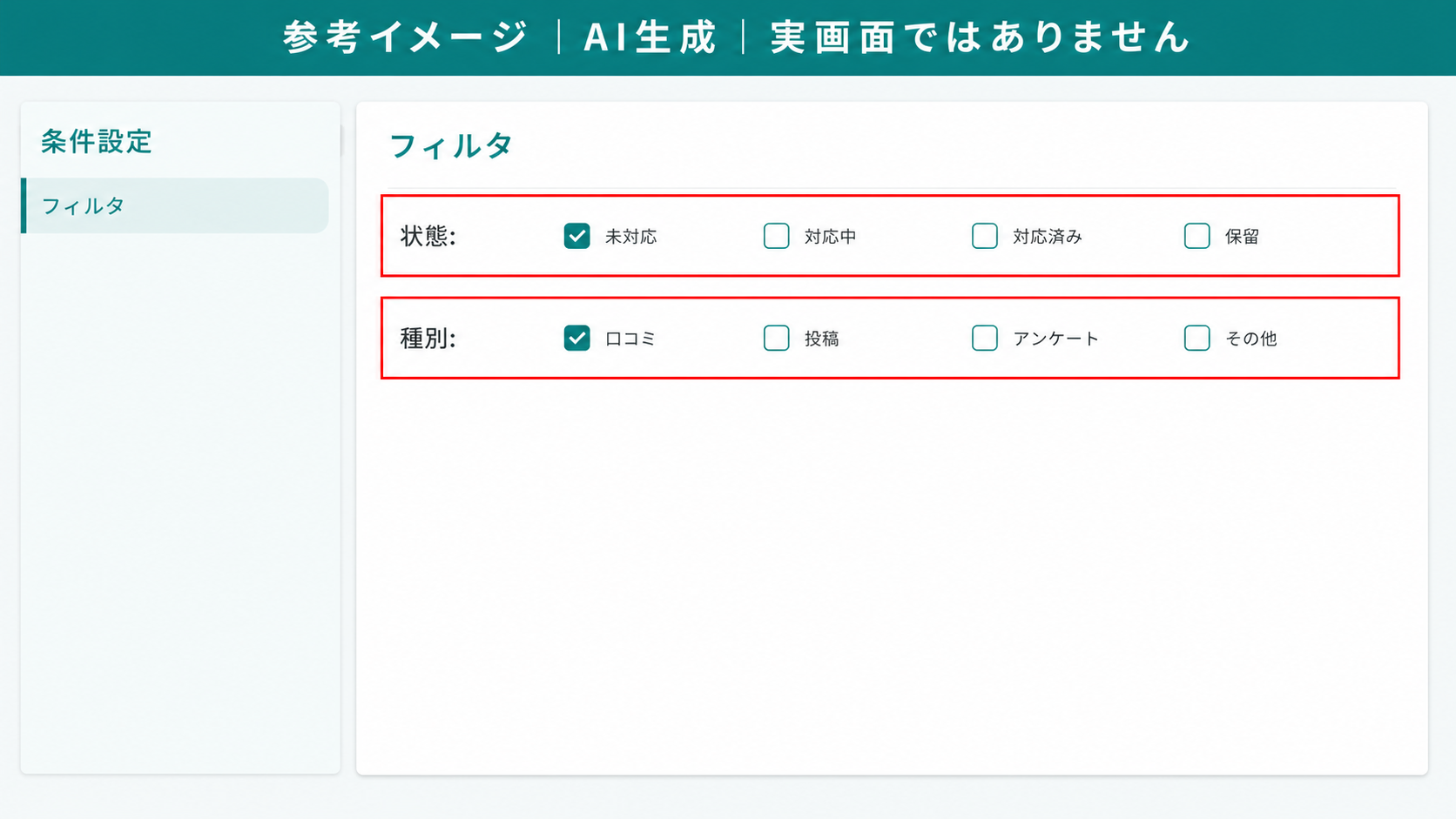Viewport: 1456px width, 819px height.
Task: Click the 対応中 label text
Action: pos(830,237)
